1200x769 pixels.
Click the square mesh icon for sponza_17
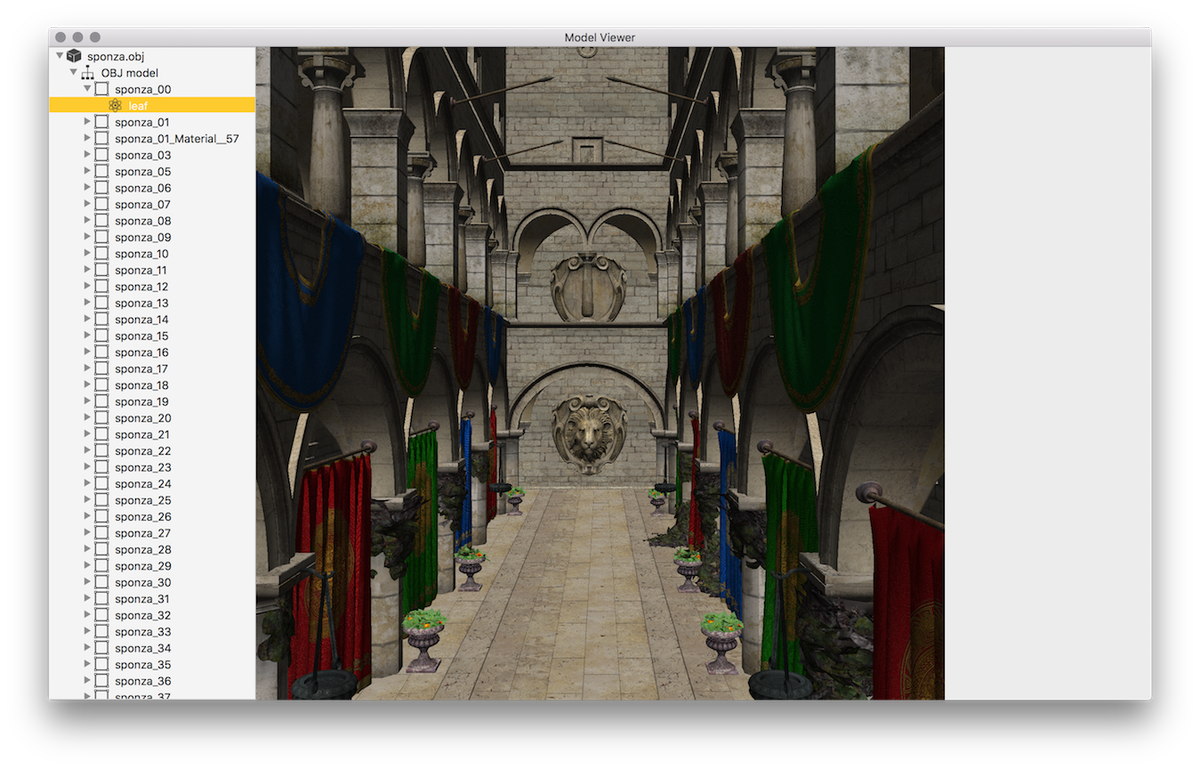click(101, 369)
